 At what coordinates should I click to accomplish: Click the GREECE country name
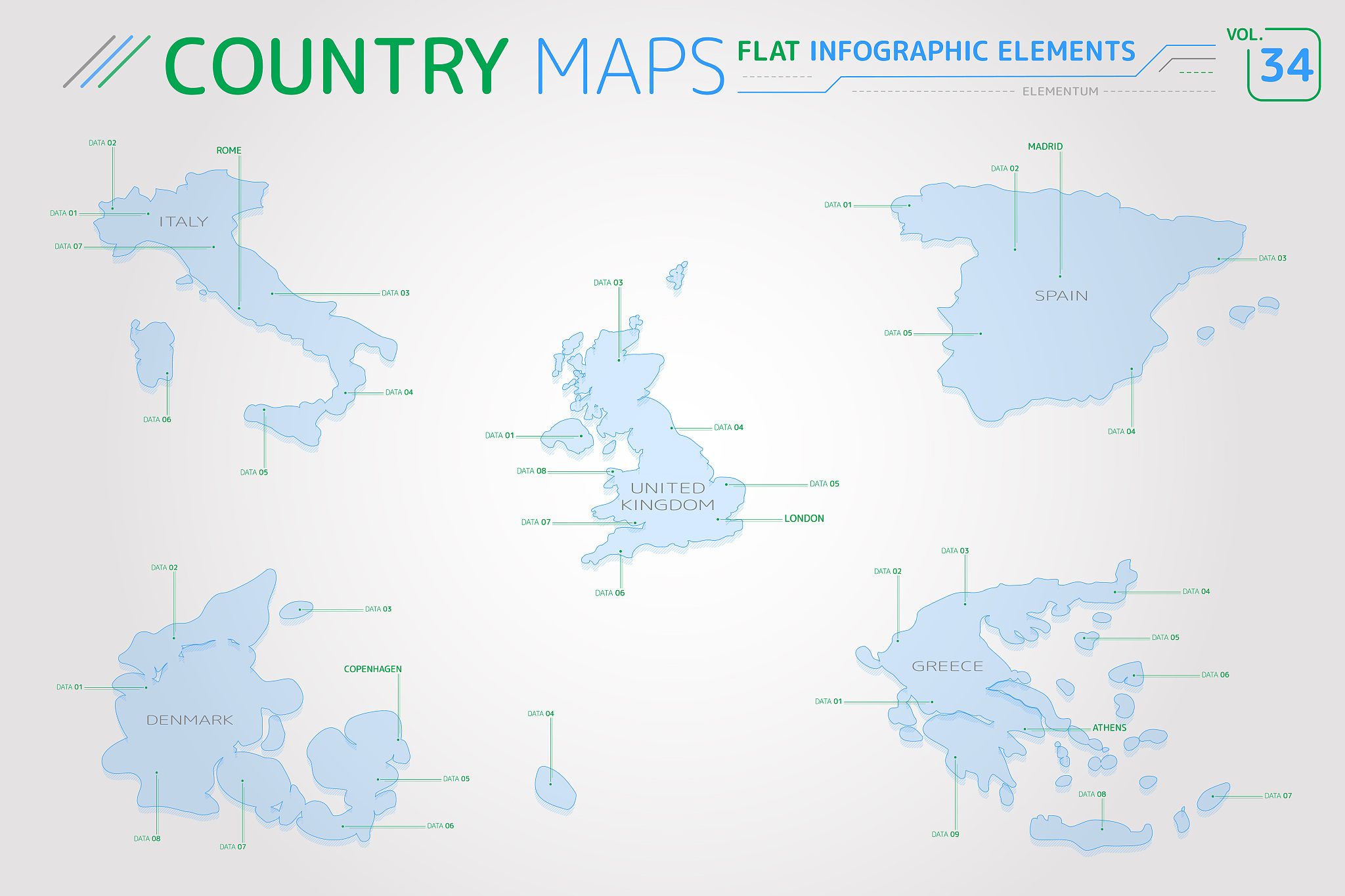coord(948,667)
